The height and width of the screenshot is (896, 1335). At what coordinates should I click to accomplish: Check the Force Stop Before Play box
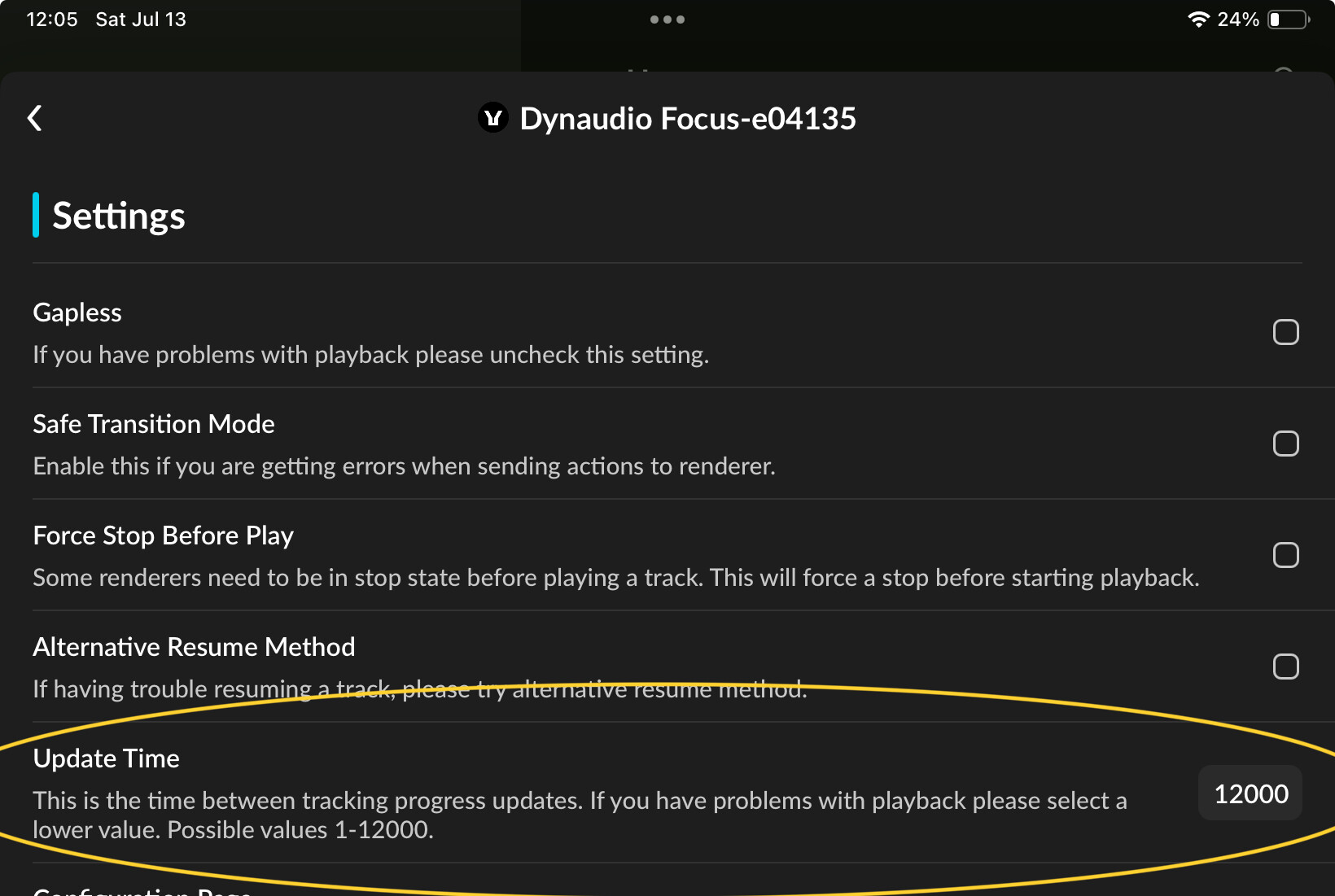pyautogui.click(x=1285, y=555)
